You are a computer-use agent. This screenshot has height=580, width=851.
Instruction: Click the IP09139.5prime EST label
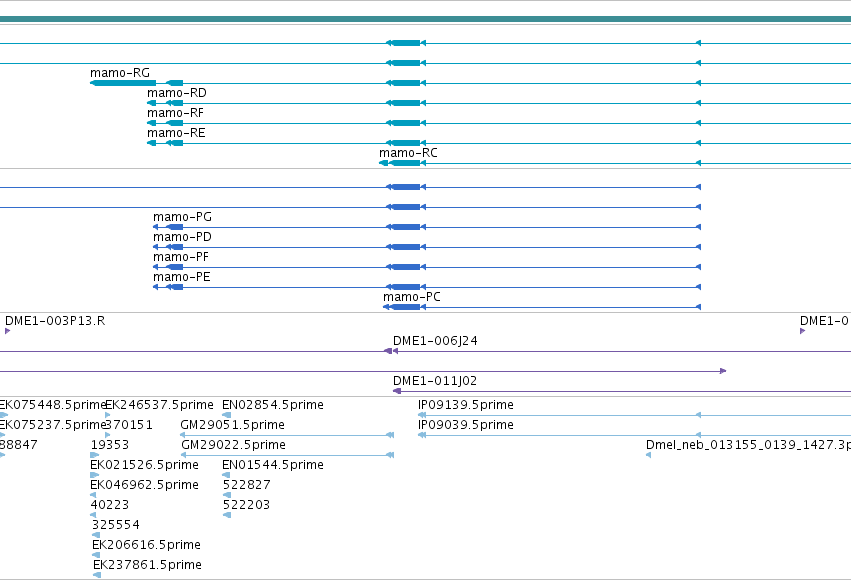coord(466,405)
